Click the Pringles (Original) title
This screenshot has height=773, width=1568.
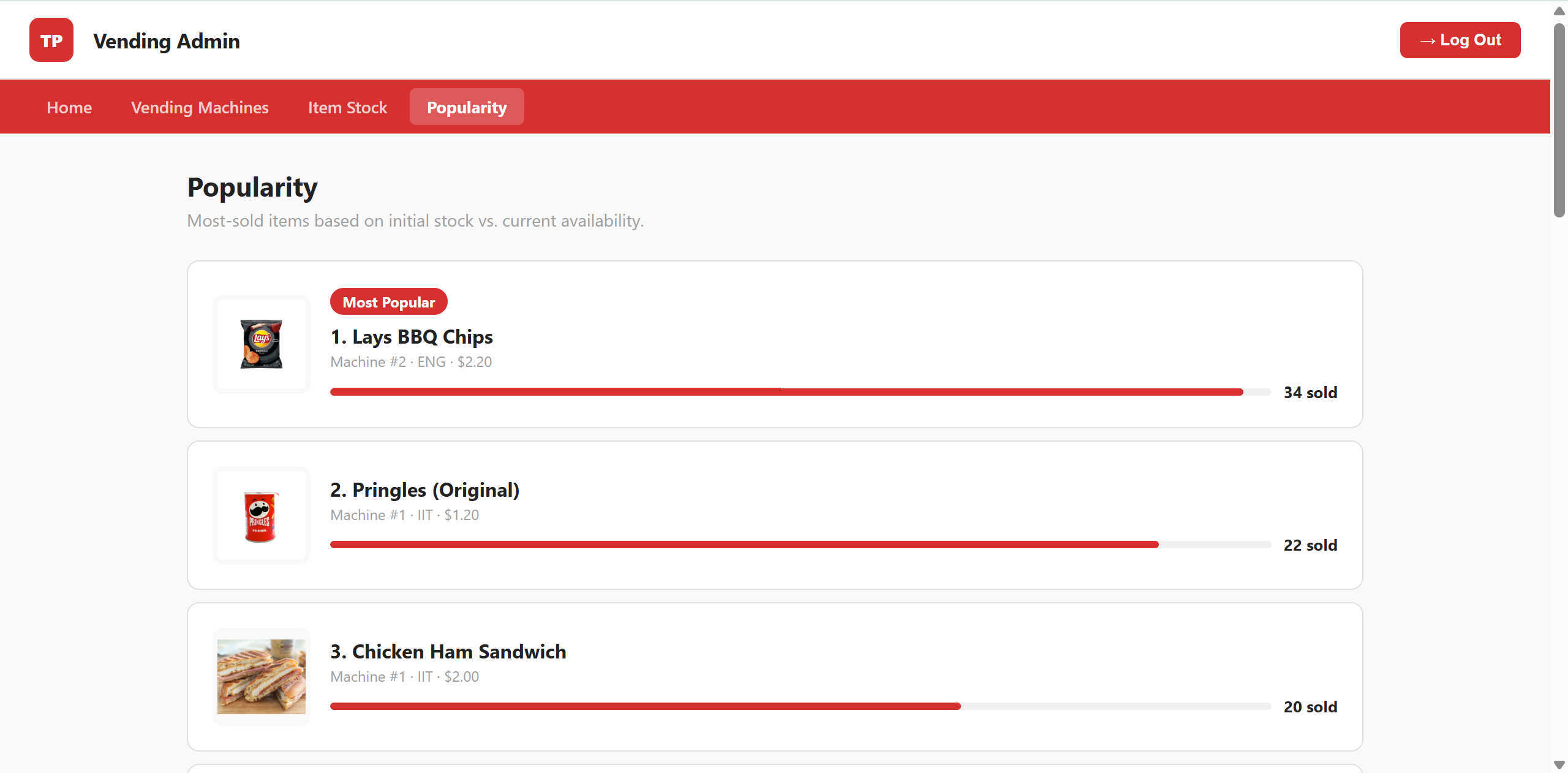(425, 490)
